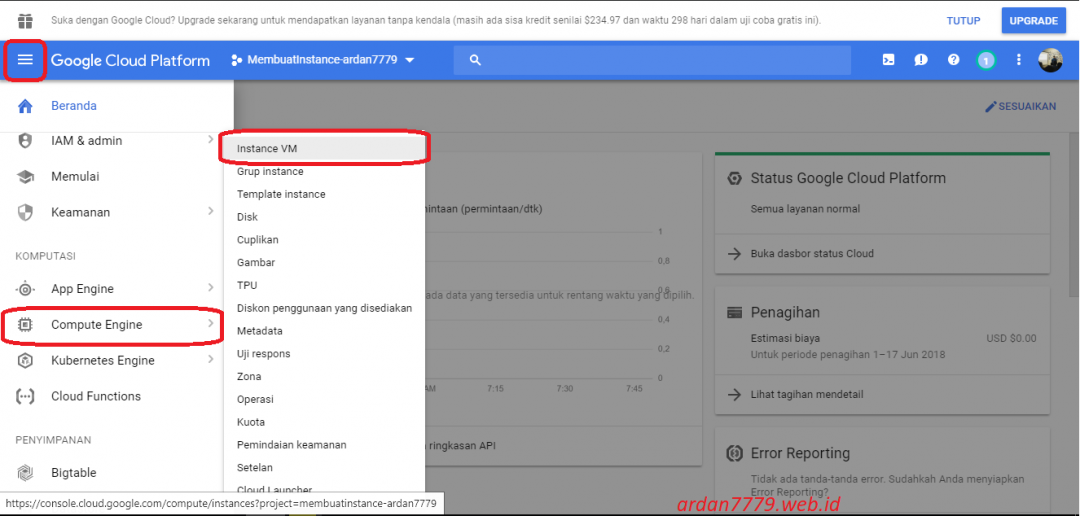
Task: Click the UPGRADE button
Action: tap(1033, 20)
